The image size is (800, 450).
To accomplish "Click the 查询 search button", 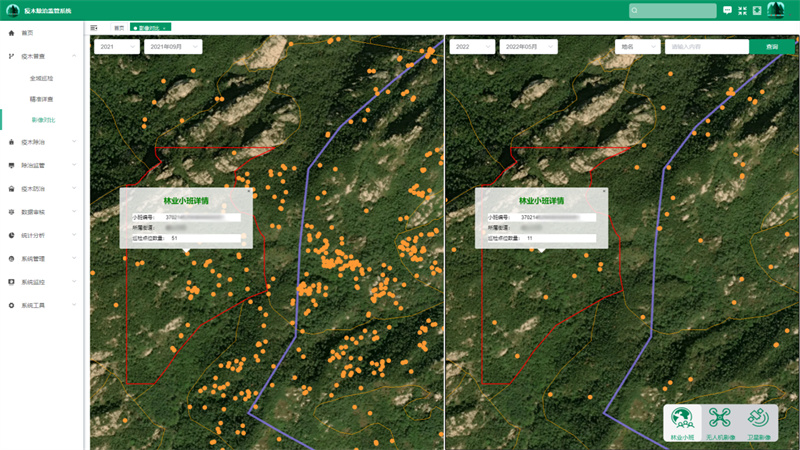I will (x=771, y=47).
